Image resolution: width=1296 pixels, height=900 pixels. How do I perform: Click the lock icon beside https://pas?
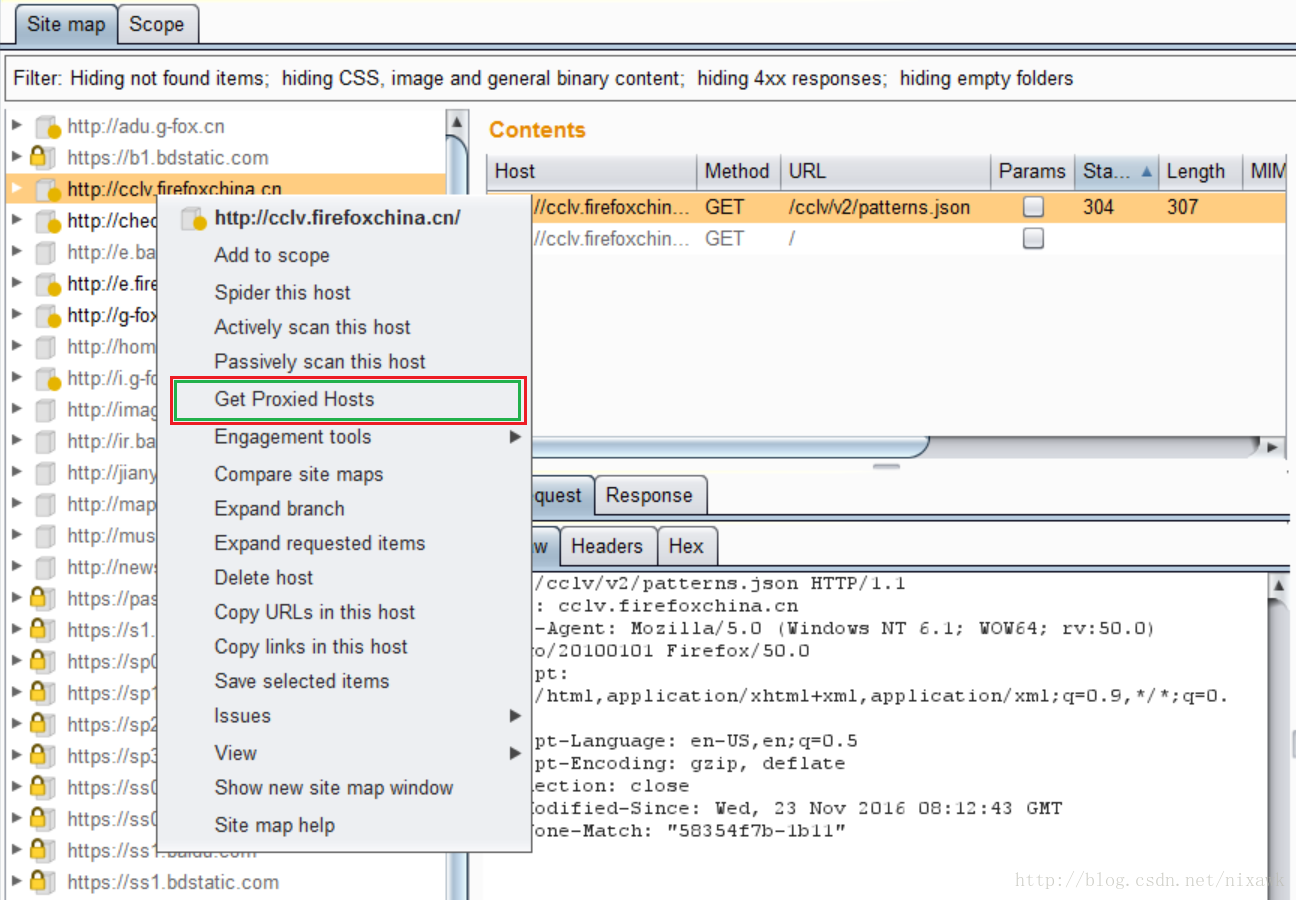click(x=42, y=598)
